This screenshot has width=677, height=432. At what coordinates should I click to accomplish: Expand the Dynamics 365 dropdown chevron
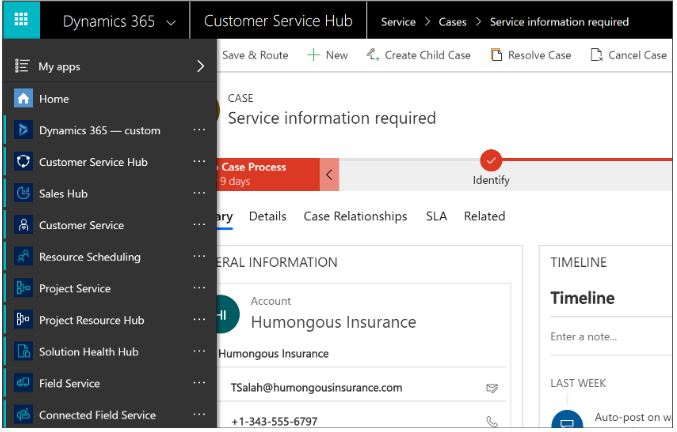click(x=171, y=22)
